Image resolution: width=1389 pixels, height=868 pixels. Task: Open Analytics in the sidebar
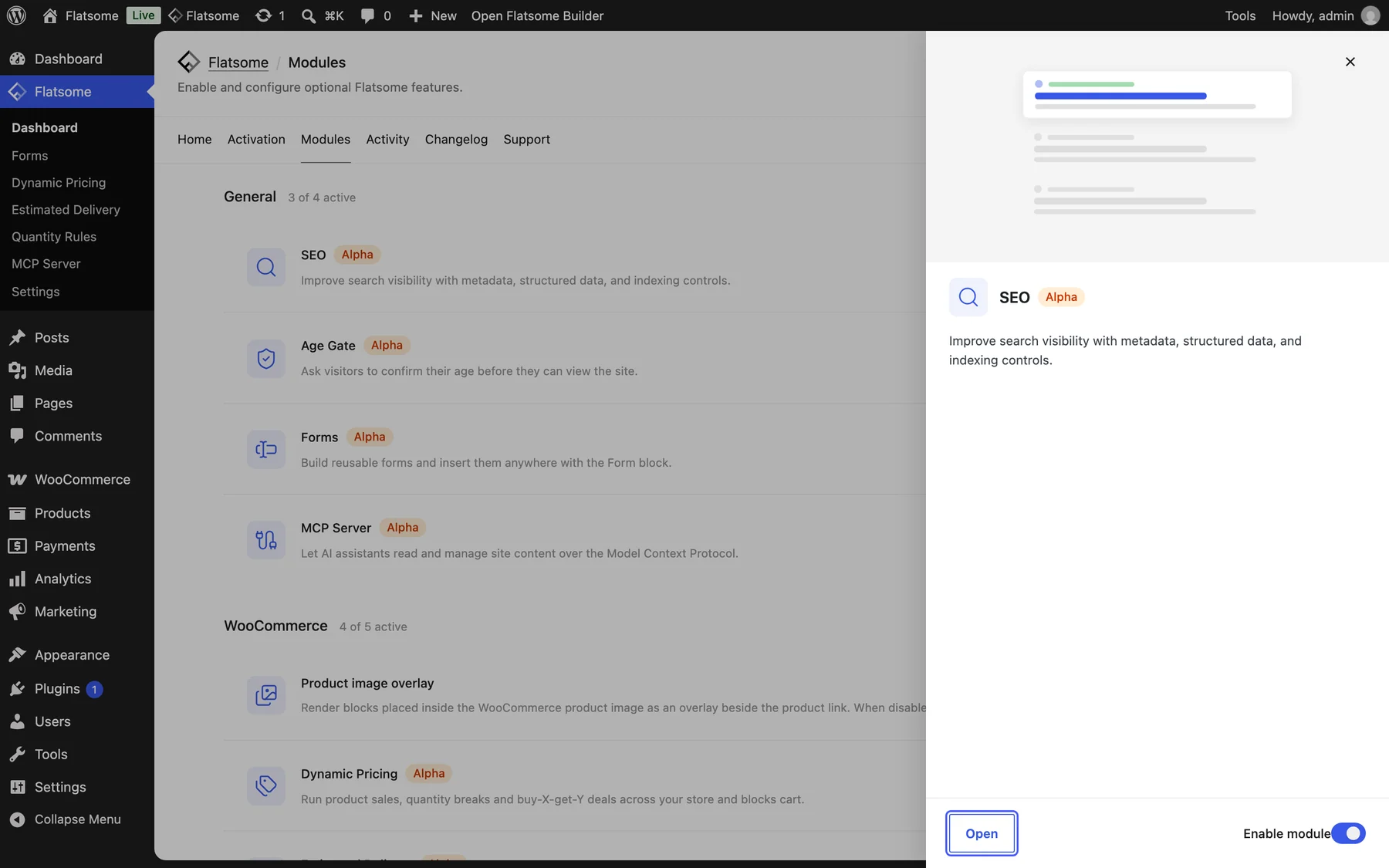coord(77,579)
